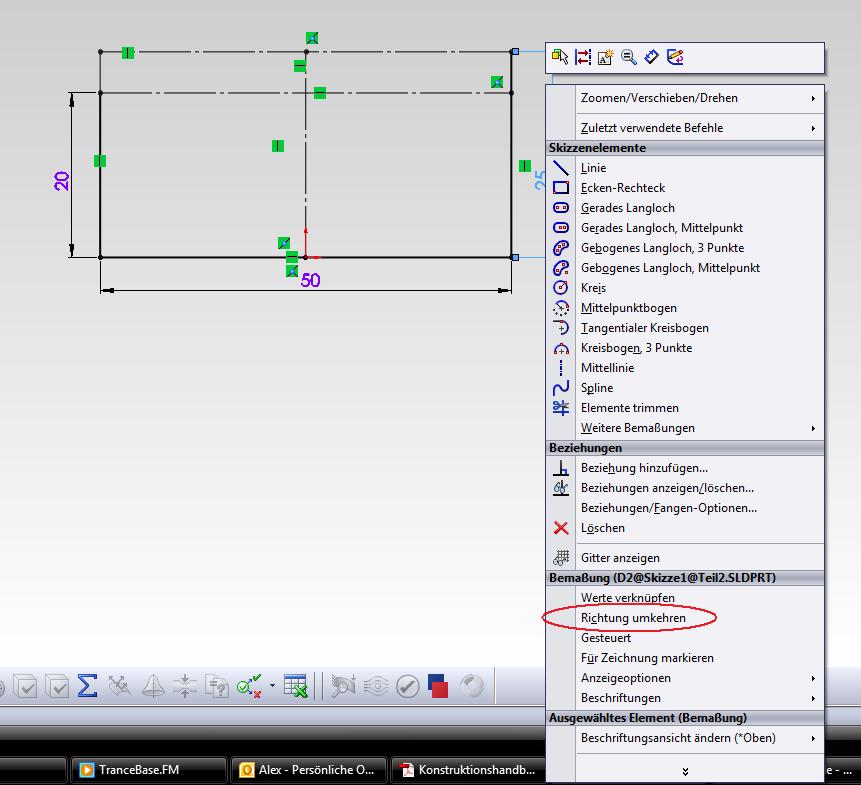Toggle the Gesteuert dimension option
The height and width of the screenshot is (785, 861).
tap(606, 638)
